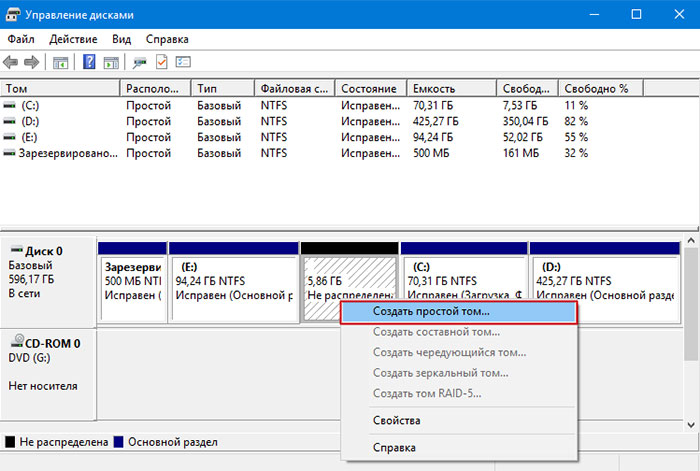
Task: Click the blue Основной раздел legend swatch
Action: [x=118, y=442]
